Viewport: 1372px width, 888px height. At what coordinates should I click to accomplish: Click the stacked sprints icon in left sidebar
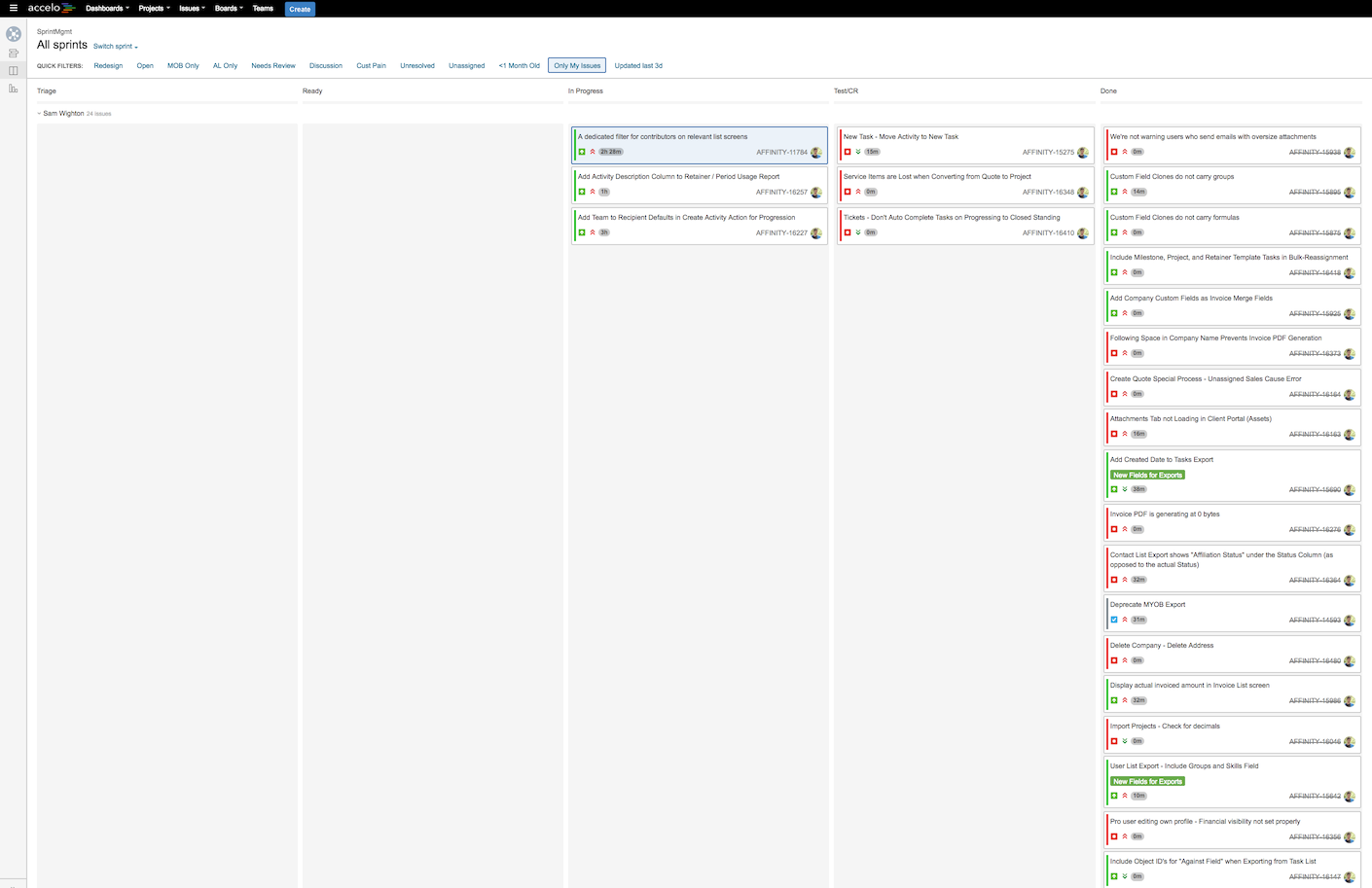tap(13, 53)
